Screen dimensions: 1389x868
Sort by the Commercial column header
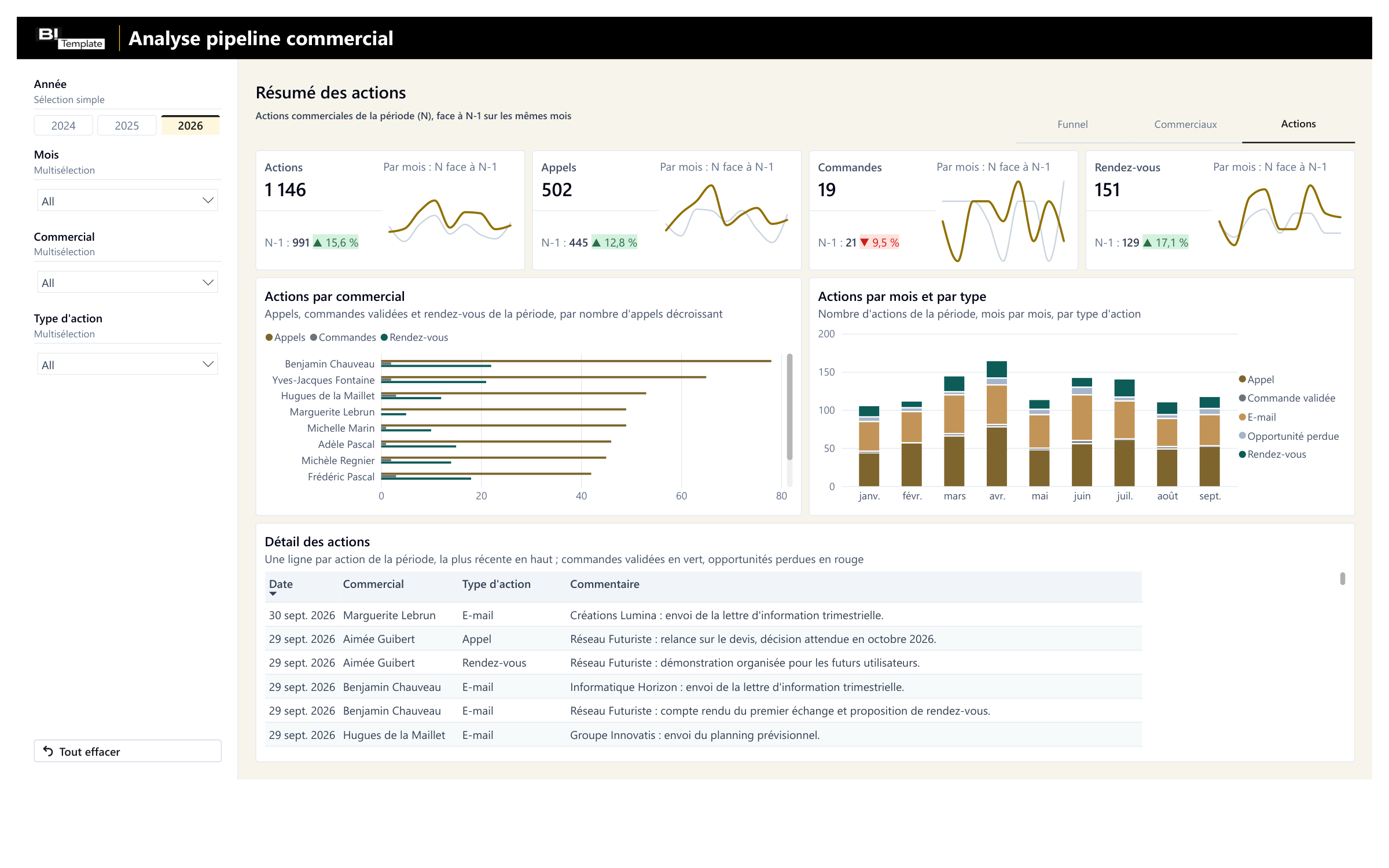tap(373, 584)
